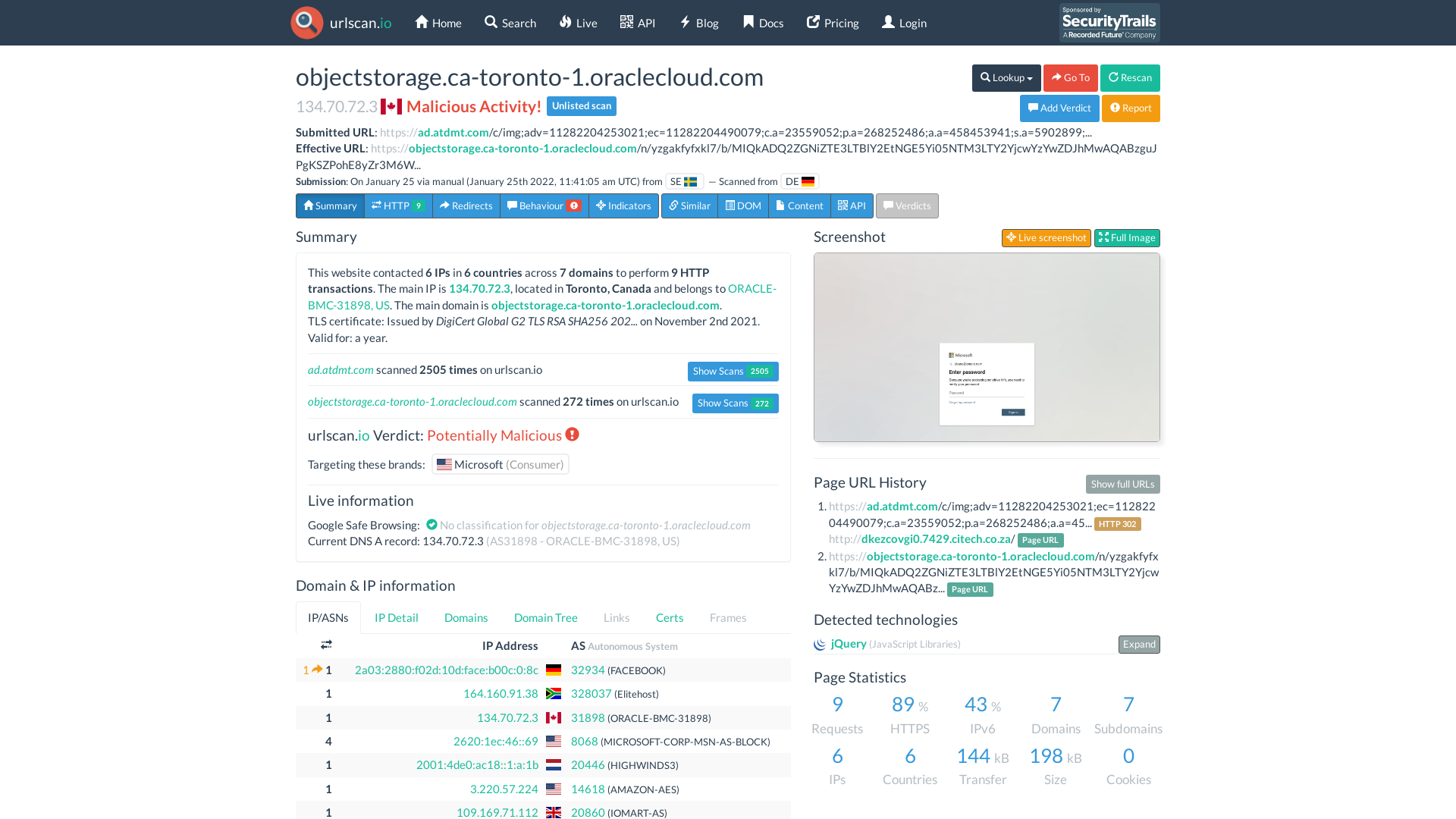Click the jQuery technology link

tap(849, 644)
